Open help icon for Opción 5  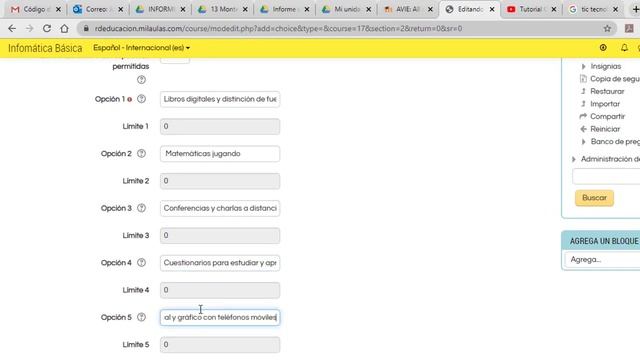(141, 317)
